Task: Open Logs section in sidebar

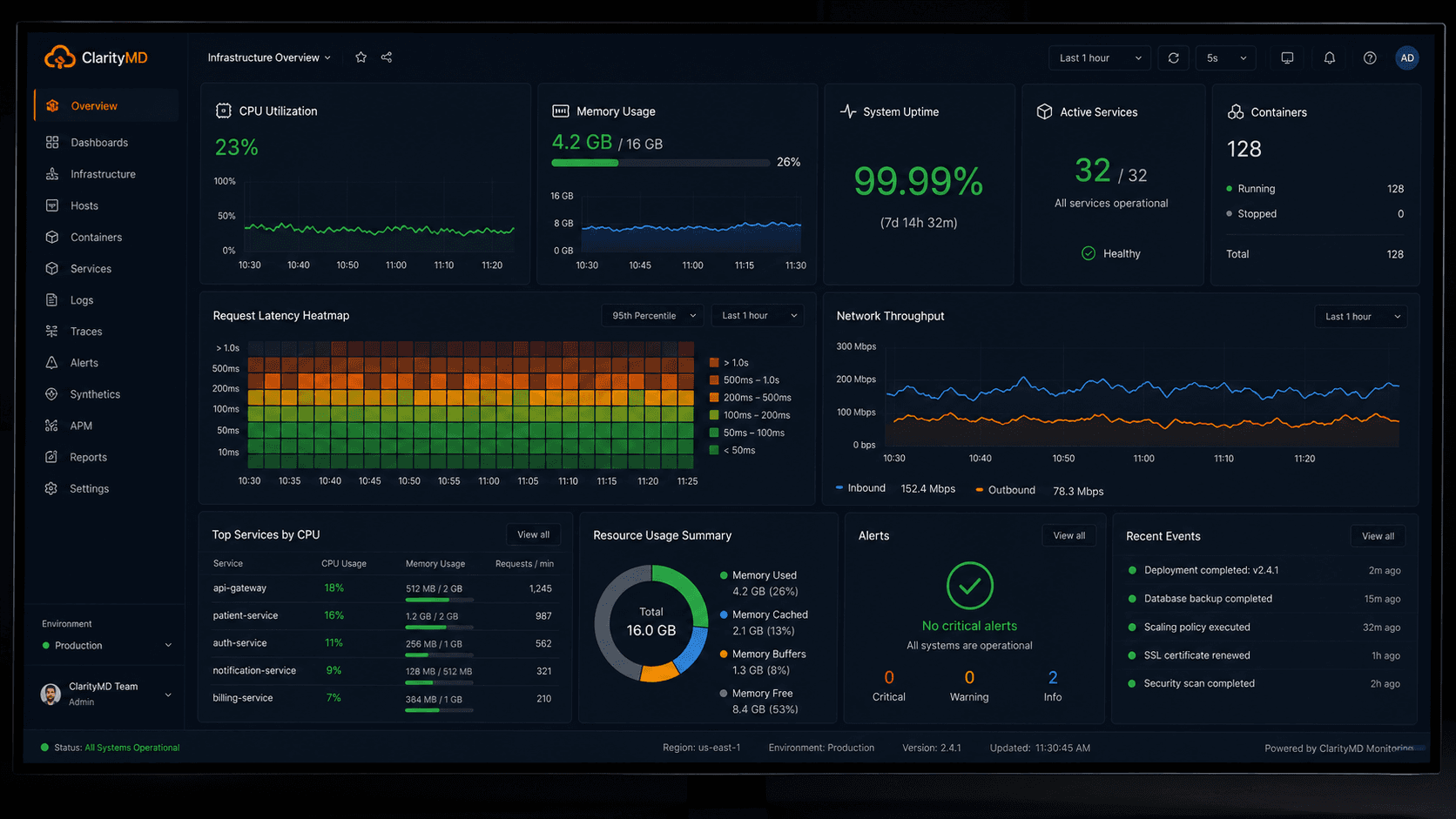Action: pos(82,300)
